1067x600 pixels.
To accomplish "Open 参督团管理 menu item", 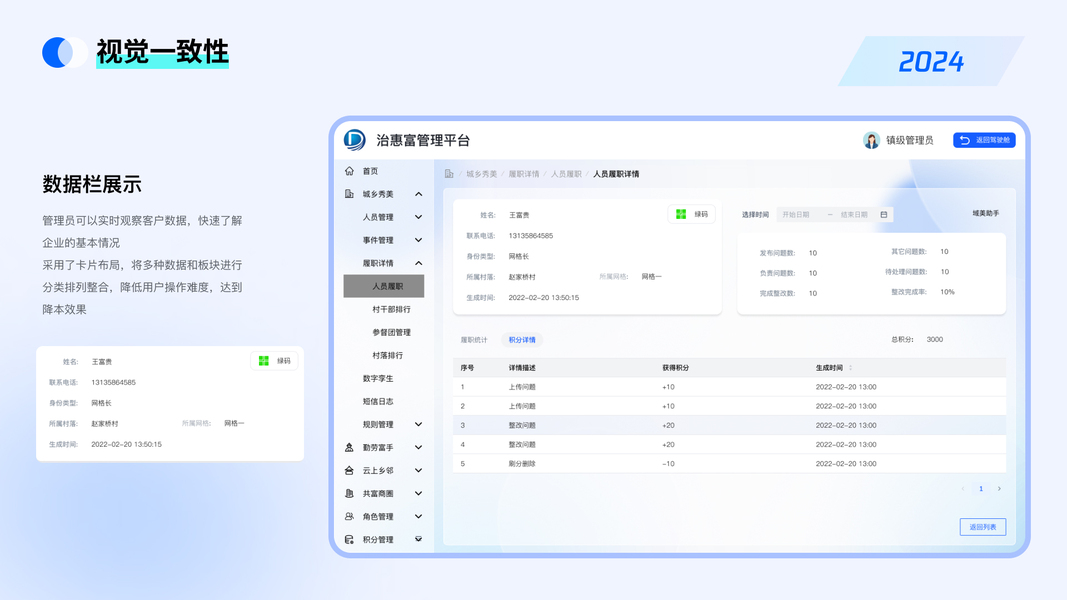I will pos(391,333).
